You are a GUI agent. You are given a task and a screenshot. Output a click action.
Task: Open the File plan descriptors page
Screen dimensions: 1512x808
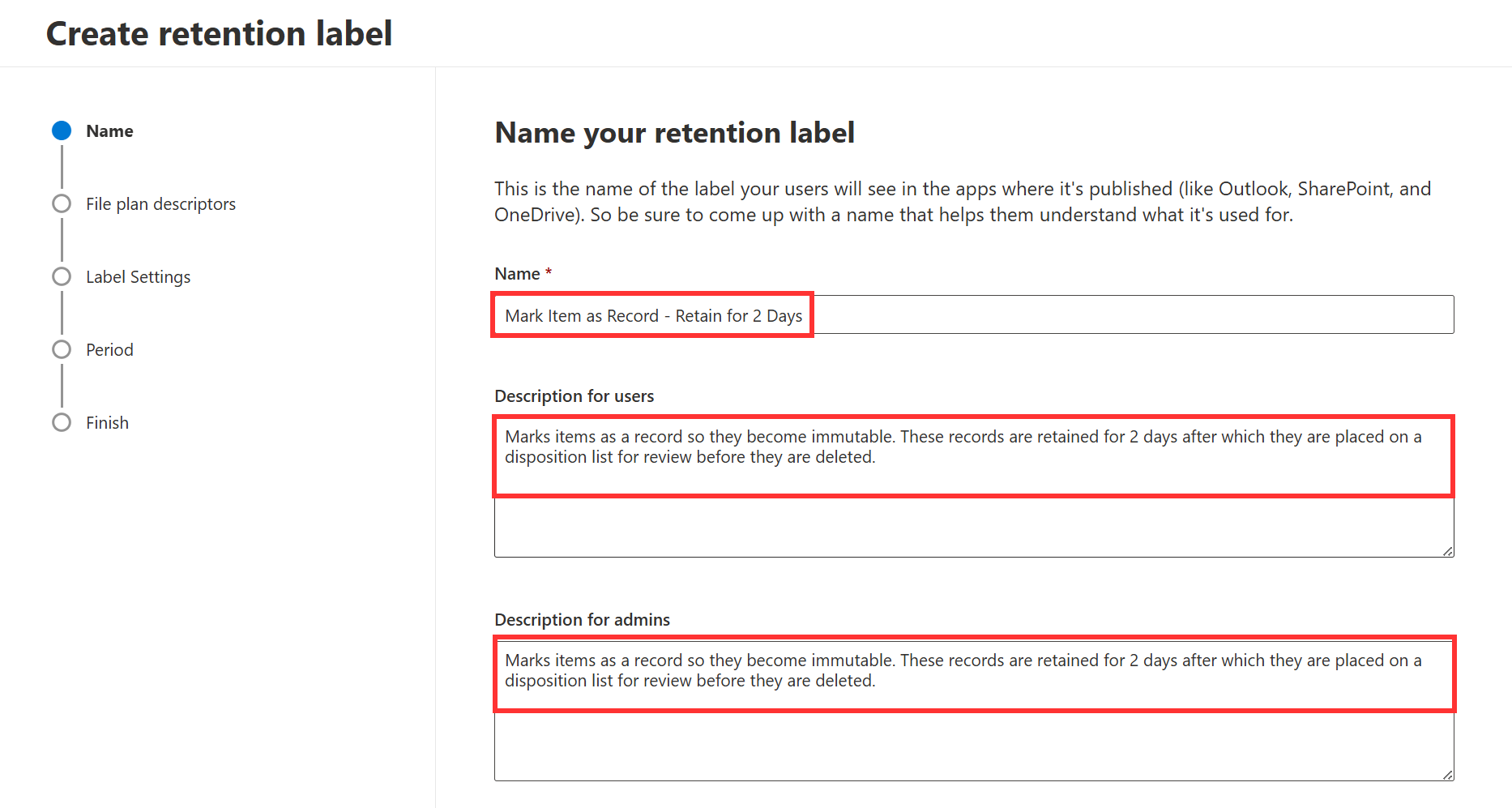[160, 203]
